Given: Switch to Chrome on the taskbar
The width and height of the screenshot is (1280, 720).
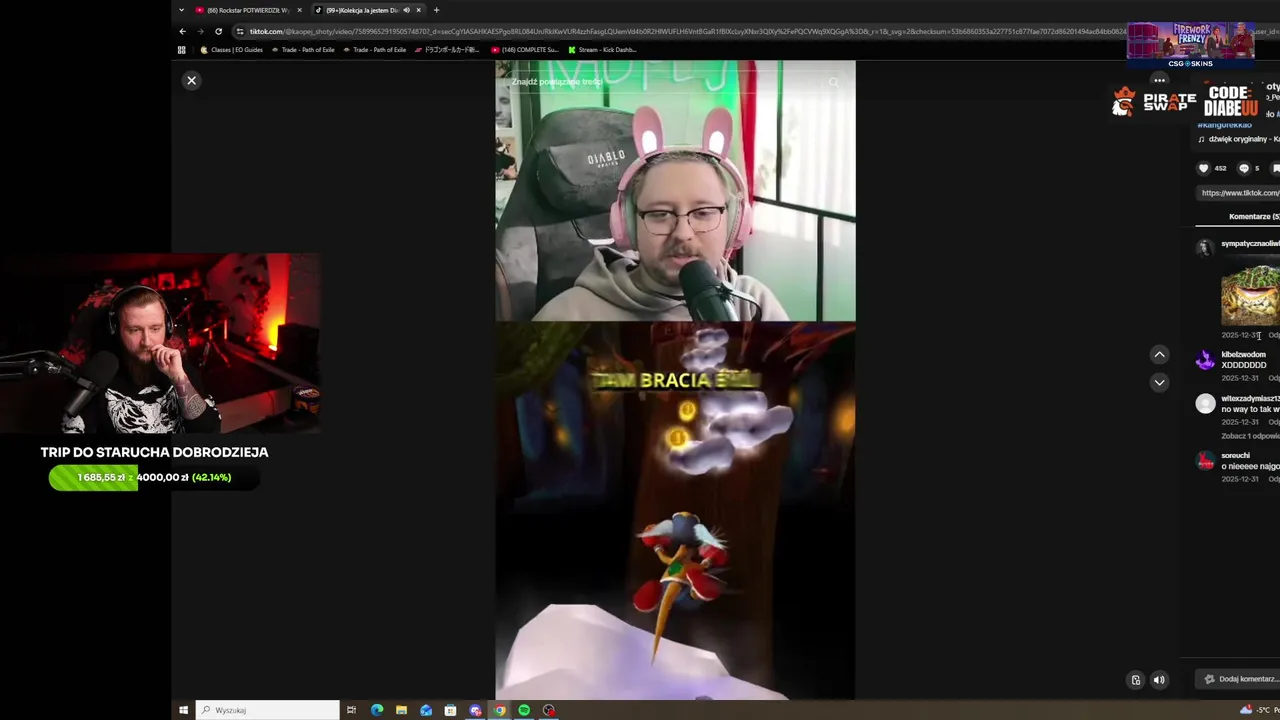Looking at the screenshot, I should click(x=500, y=710).
